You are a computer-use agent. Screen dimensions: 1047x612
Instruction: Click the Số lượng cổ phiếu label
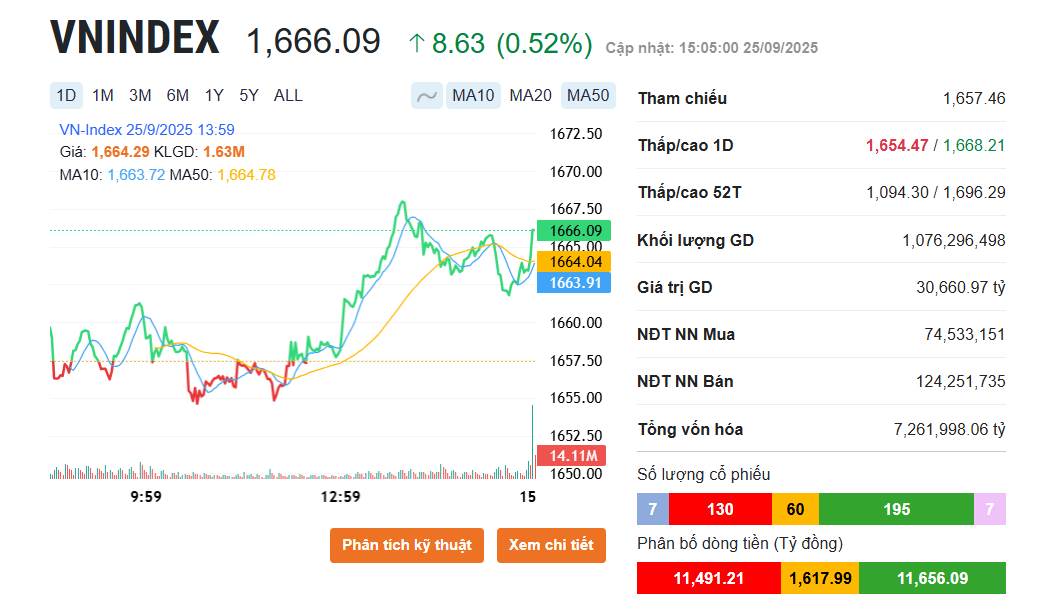(703, 475)
